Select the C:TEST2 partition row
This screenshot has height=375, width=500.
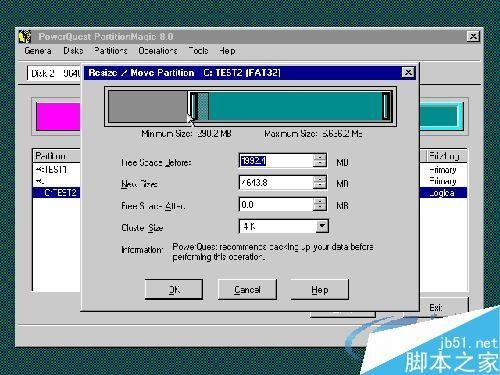tap(56, 193)
